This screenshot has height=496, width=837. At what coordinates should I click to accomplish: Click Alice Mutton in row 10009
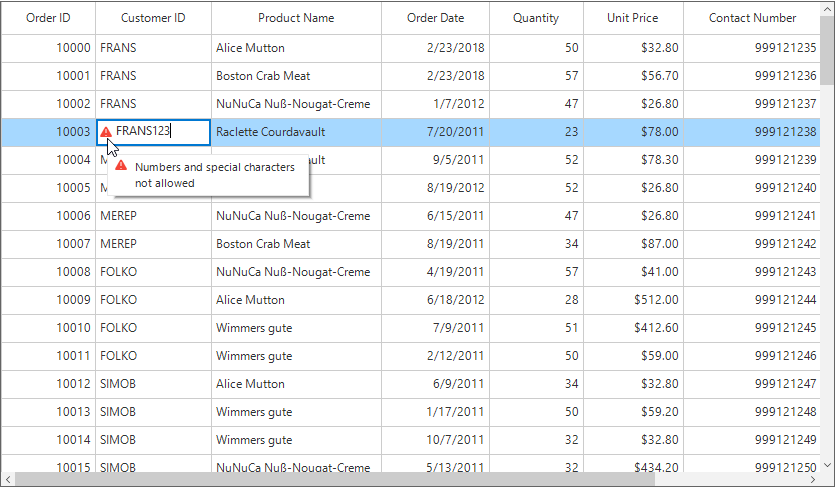pos(296,300)
